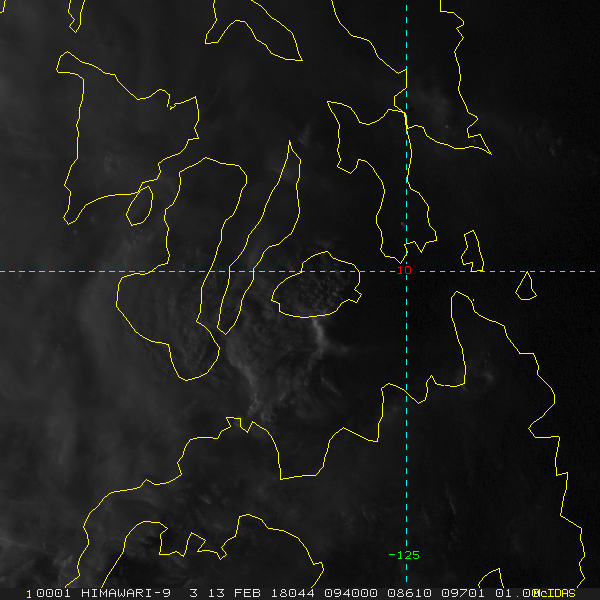This screenshot has width=600, height=600.
Task: Click where cyan latitude and longitude lines cross
Action: tap(406, 271)
